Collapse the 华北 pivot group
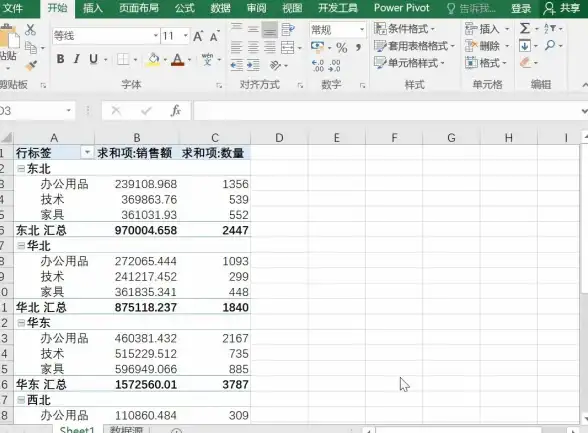 point(21,246)
